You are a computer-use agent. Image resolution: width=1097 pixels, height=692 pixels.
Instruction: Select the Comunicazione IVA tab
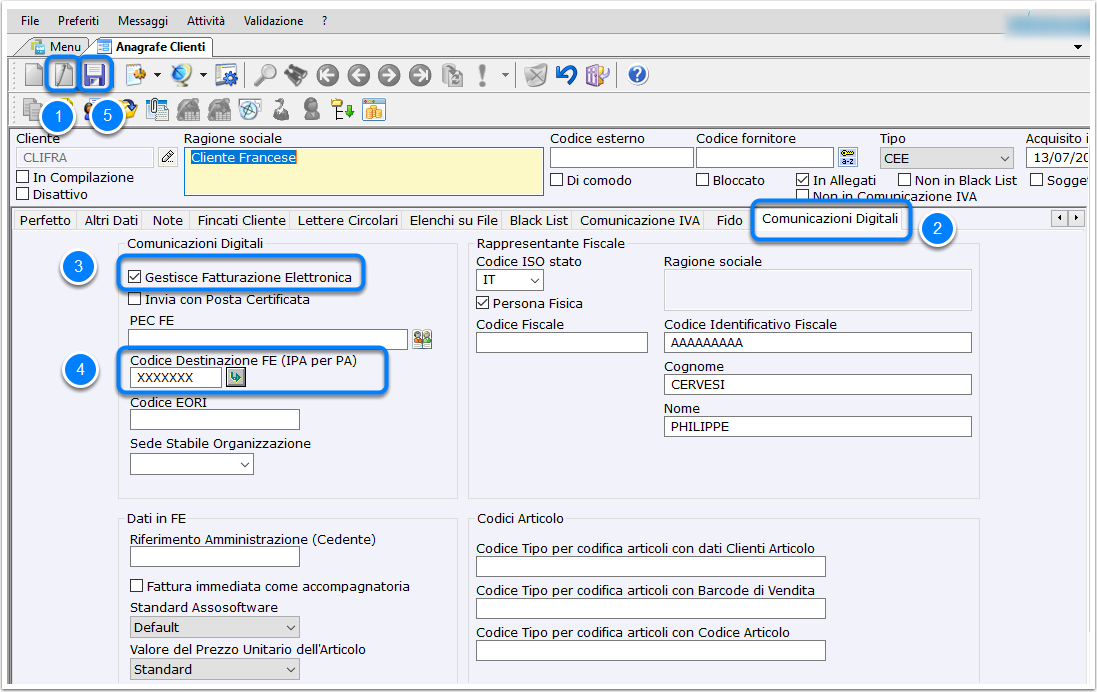(x=639, y=220)
